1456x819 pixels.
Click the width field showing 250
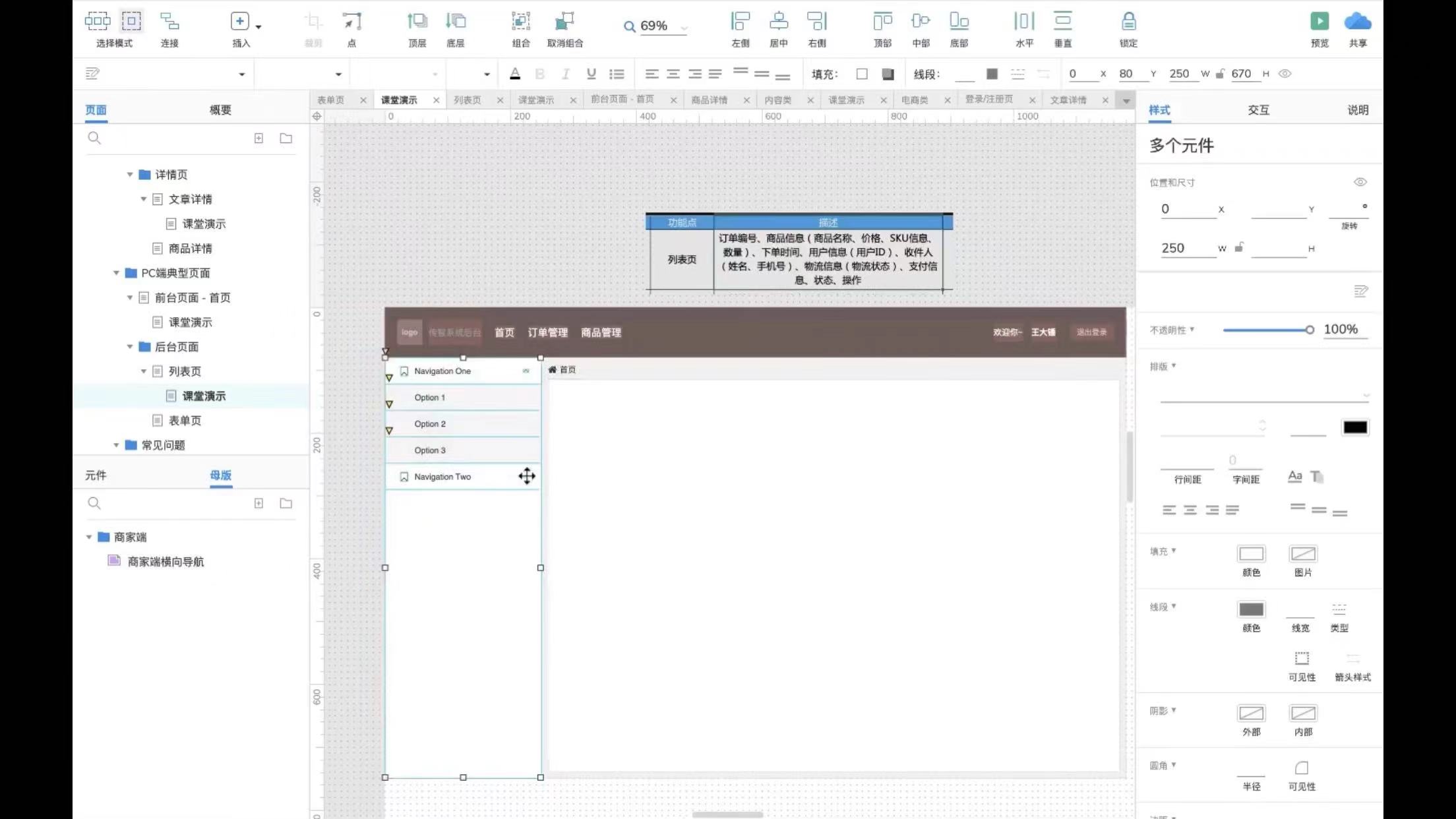(x=1178, y=248)
